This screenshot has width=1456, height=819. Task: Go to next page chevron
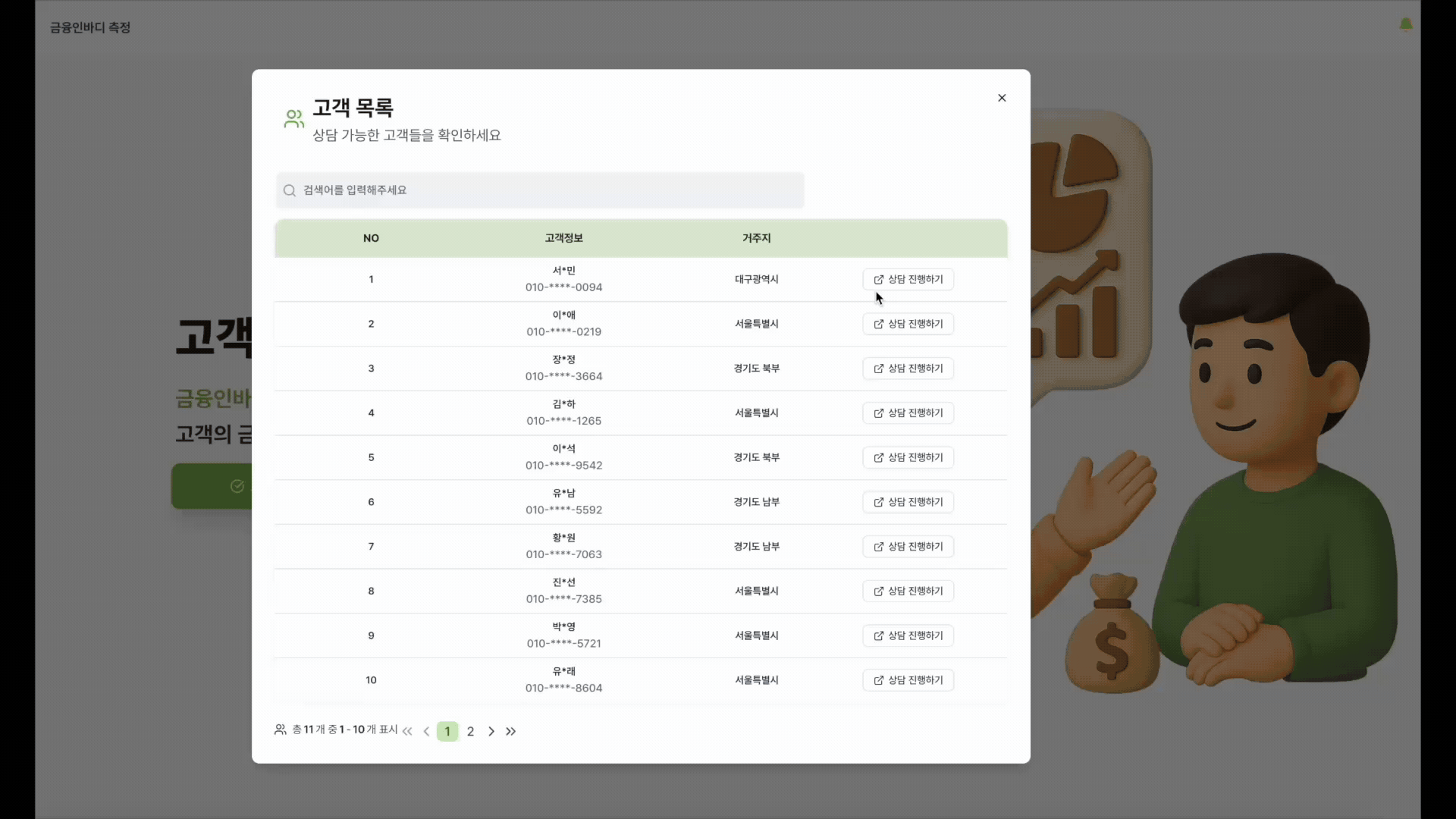491,731
